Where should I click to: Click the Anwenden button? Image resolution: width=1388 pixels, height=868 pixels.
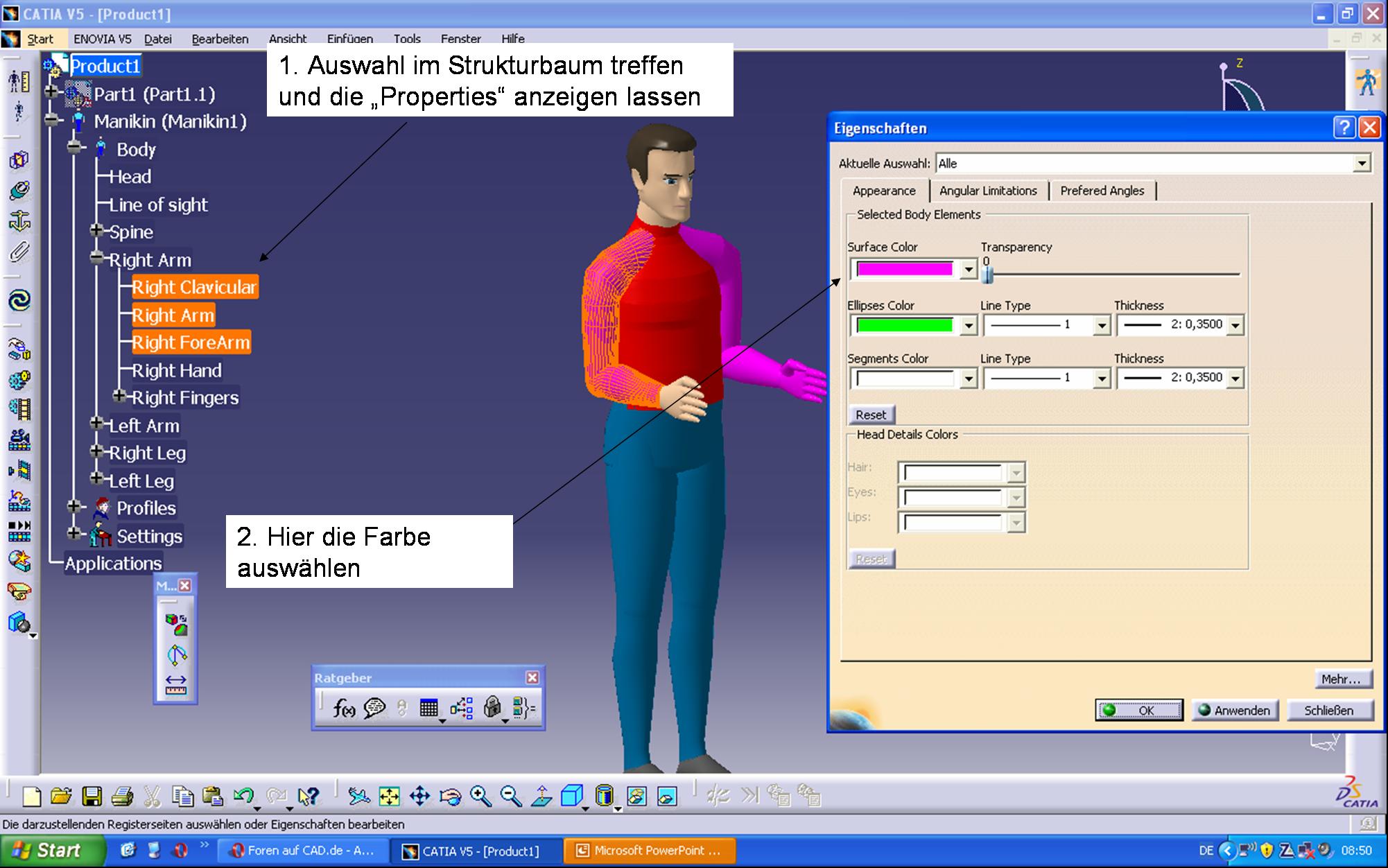1235,710
